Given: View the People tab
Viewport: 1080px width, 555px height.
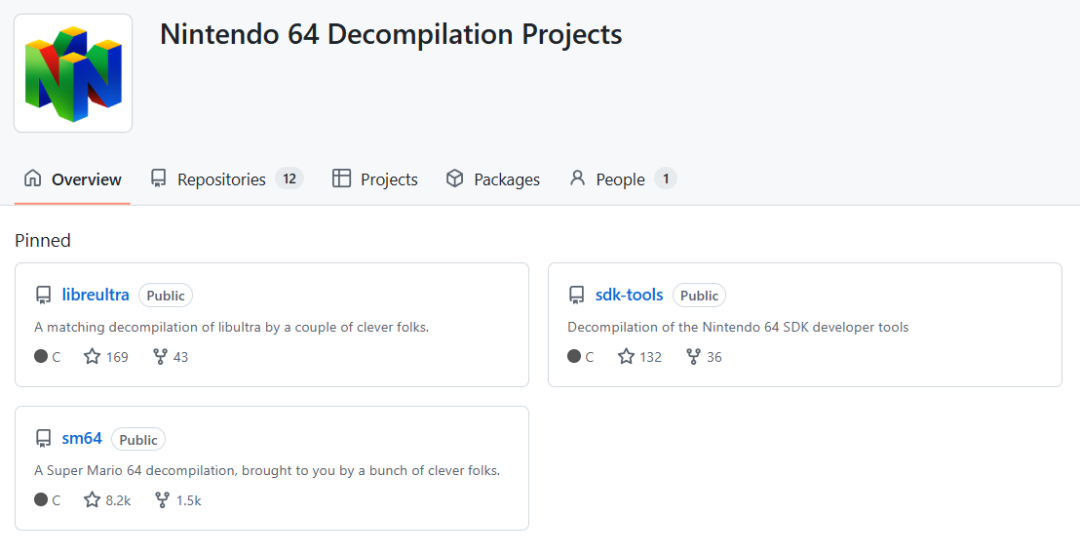Looking at the screenshot, I should 620,180.
